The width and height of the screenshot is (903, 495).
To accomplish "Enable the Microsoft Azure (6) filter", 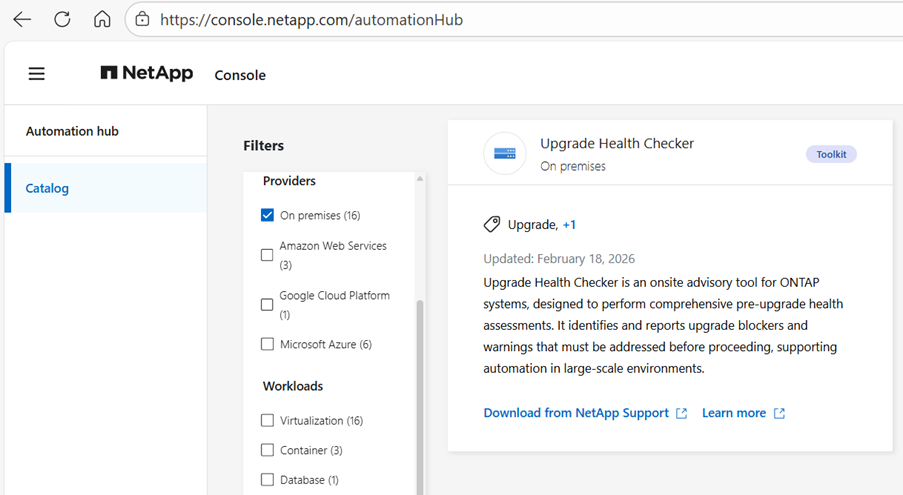I will pyautogui.click(x=267, y=344).
